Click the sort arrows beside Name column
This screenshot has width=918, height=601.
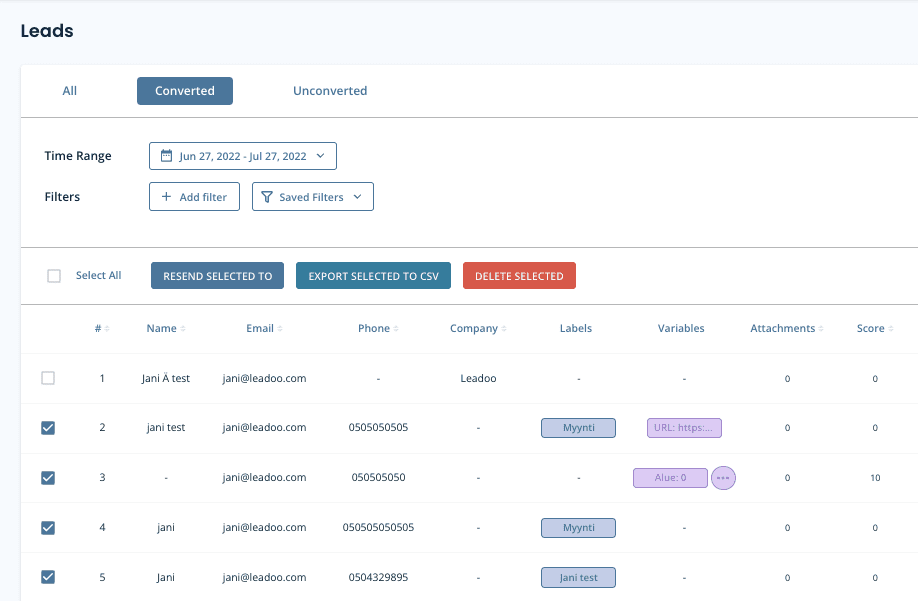coord(184,328)
